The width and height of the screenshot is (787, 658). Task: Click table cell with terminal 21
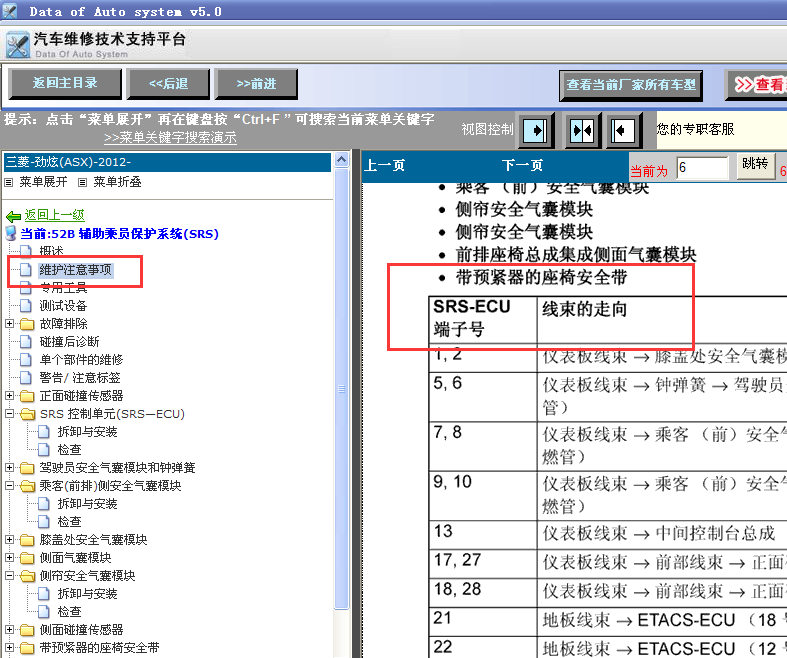483,622
